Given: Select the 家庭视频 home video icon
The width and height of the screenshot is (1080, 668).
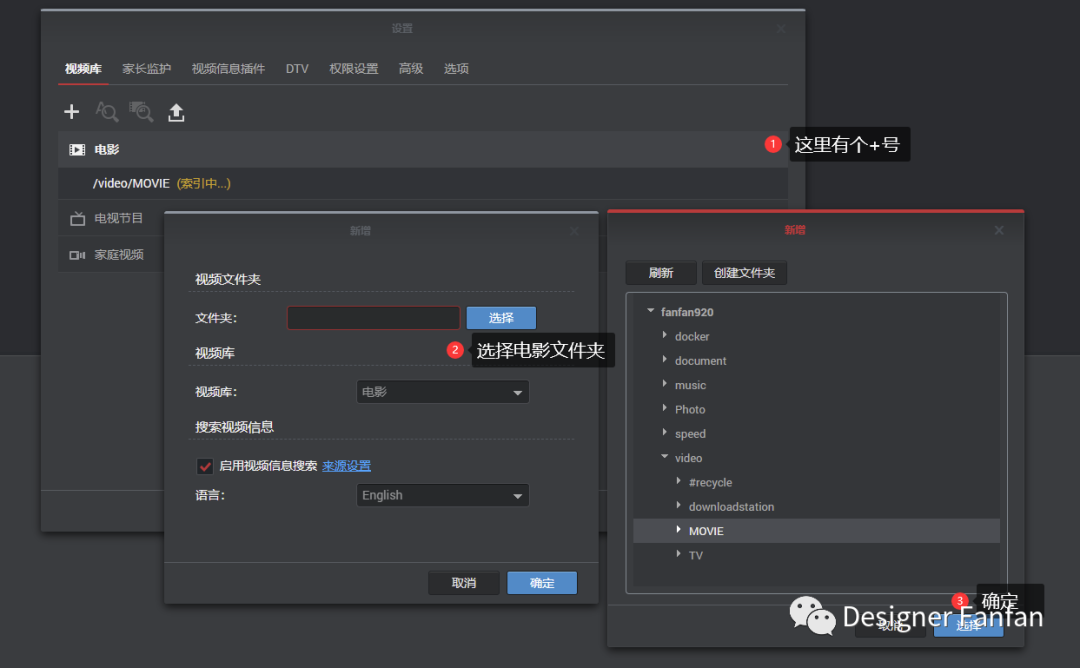Looking at the screenshot, I should coord(77,254).
